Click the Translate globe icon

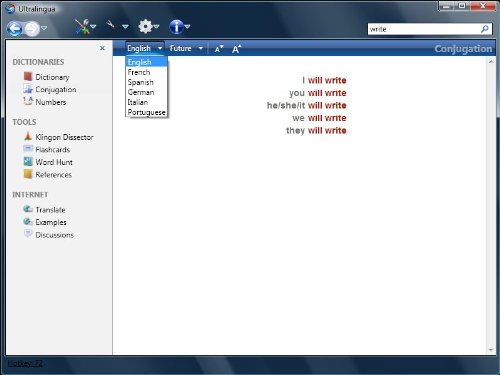[28, 209]
